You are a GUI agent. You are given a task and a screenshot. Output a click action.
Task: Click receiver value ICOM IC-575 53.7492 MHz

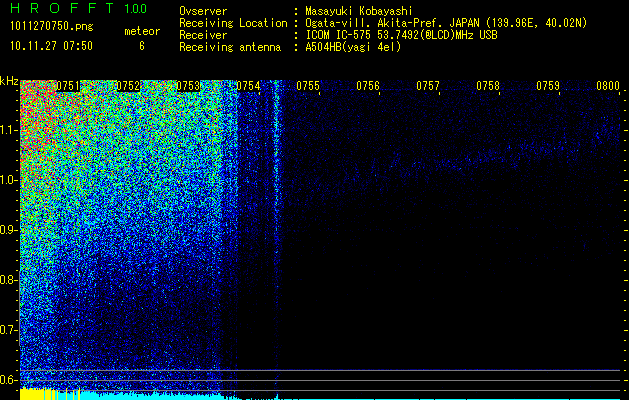(401, 35)
